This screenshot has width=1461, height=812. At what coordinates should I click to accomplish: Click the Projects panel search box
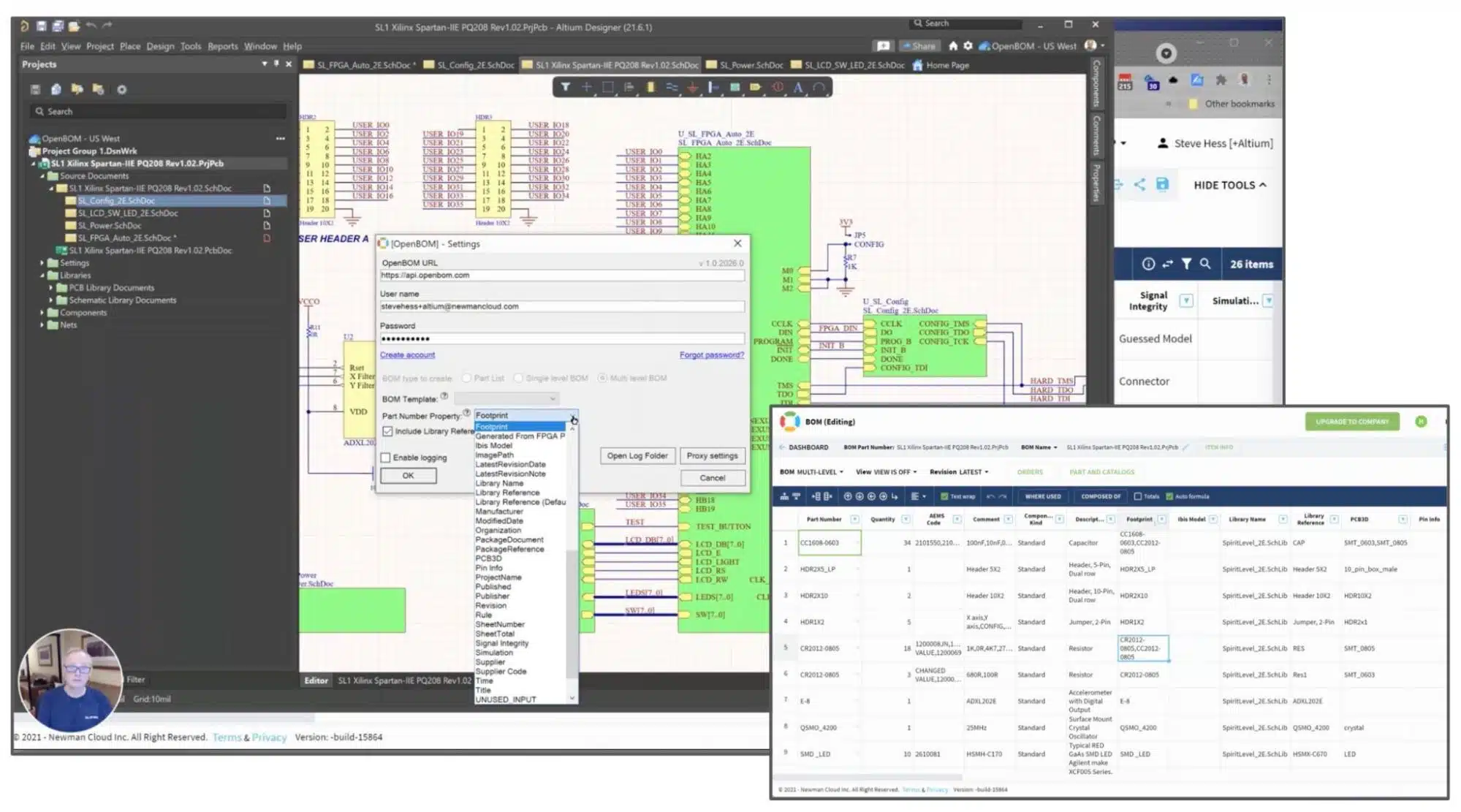point(158,111)
